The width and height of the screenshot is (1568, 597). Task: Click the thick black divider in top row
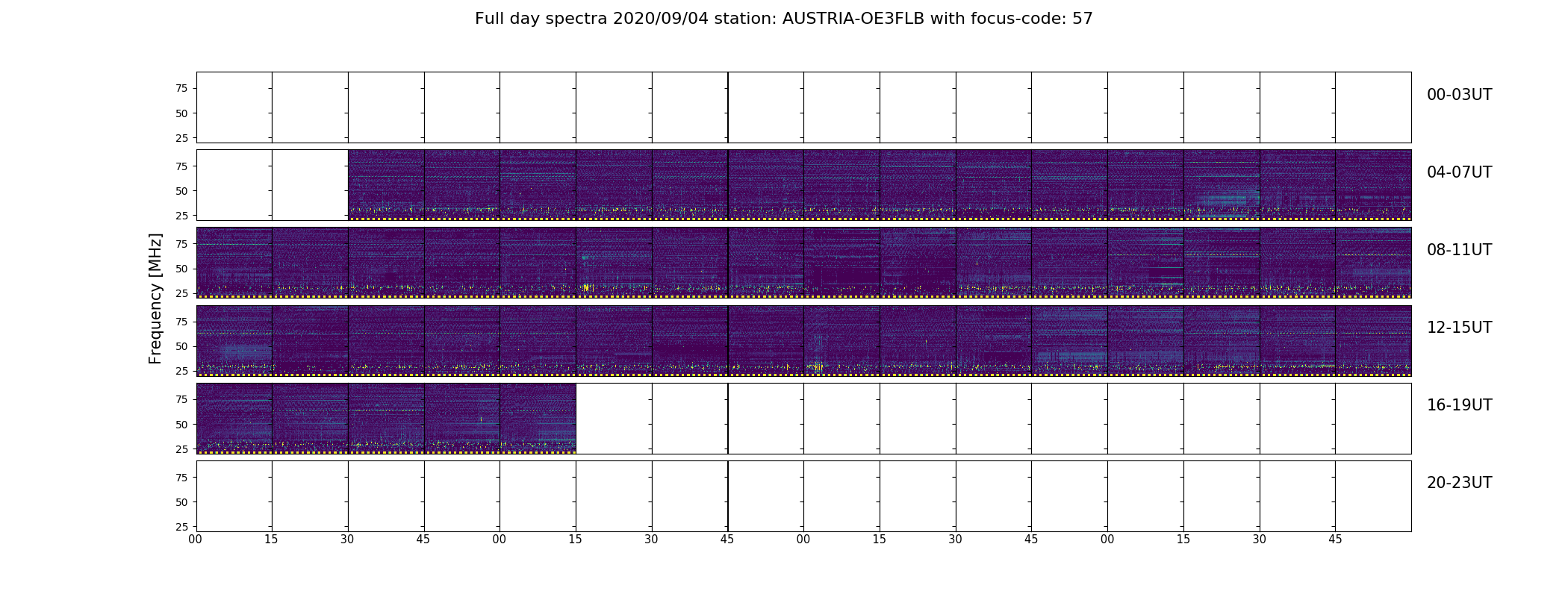[728, 107]
